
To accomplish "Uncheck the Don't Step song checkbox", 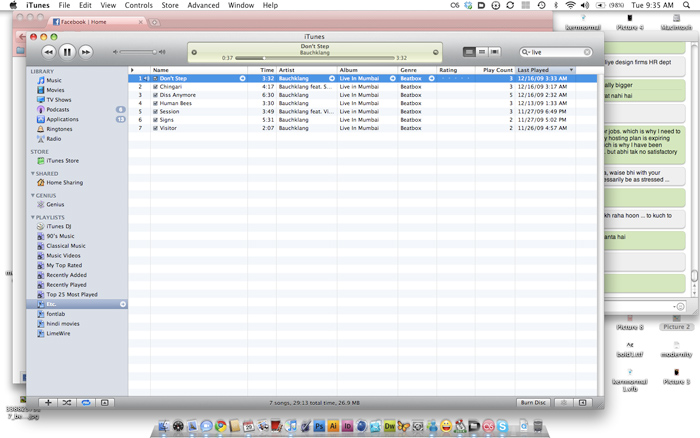I will [155, 79].
